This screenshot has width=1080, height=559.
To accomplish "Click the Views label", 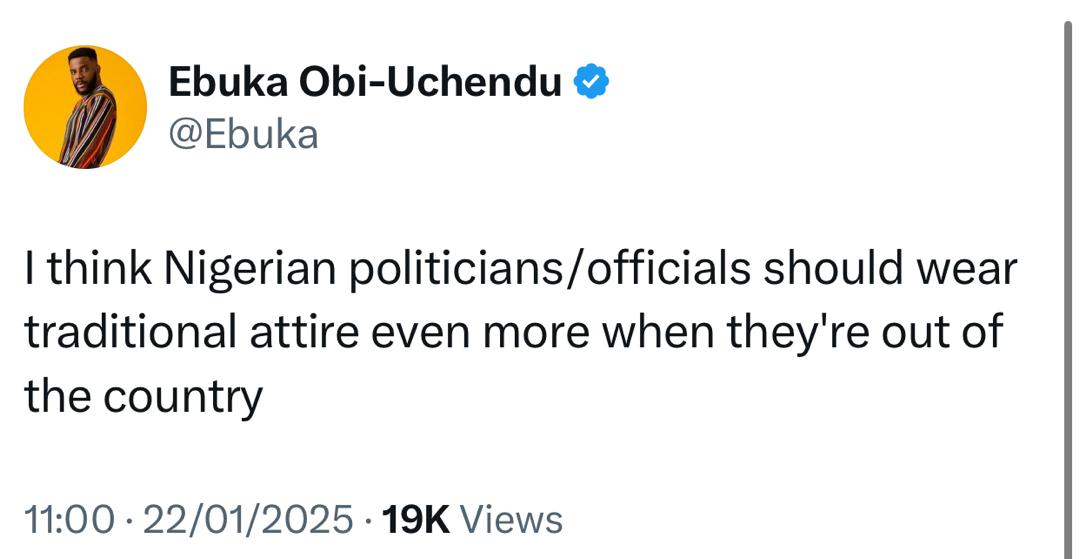I will pos(513,519).
